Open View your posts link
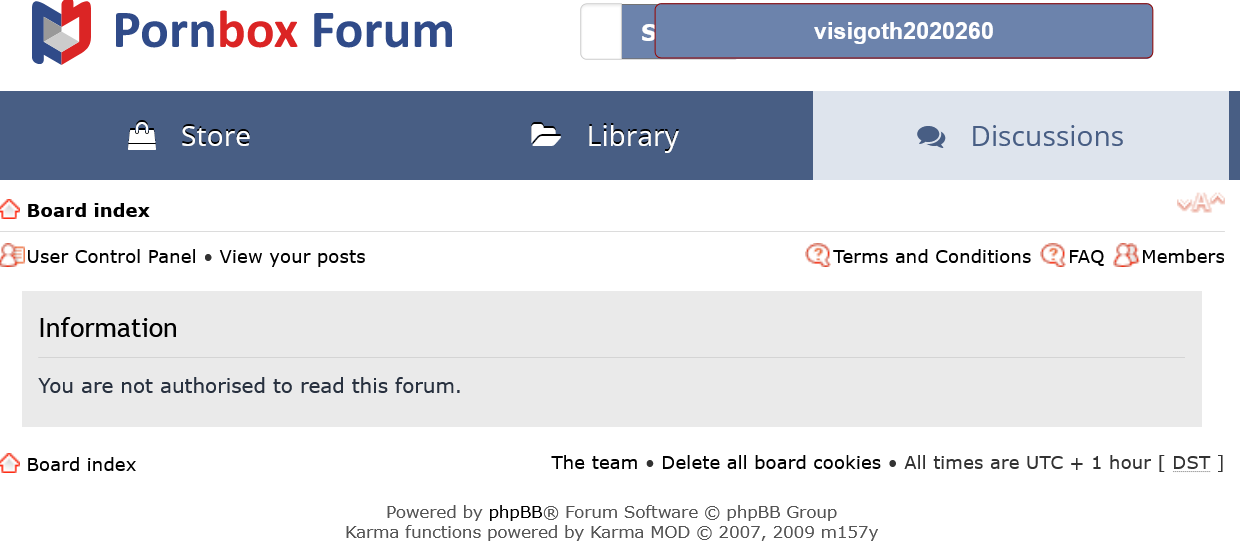The width and height of the screenshot is (1243, 551). tap(292, 257)
